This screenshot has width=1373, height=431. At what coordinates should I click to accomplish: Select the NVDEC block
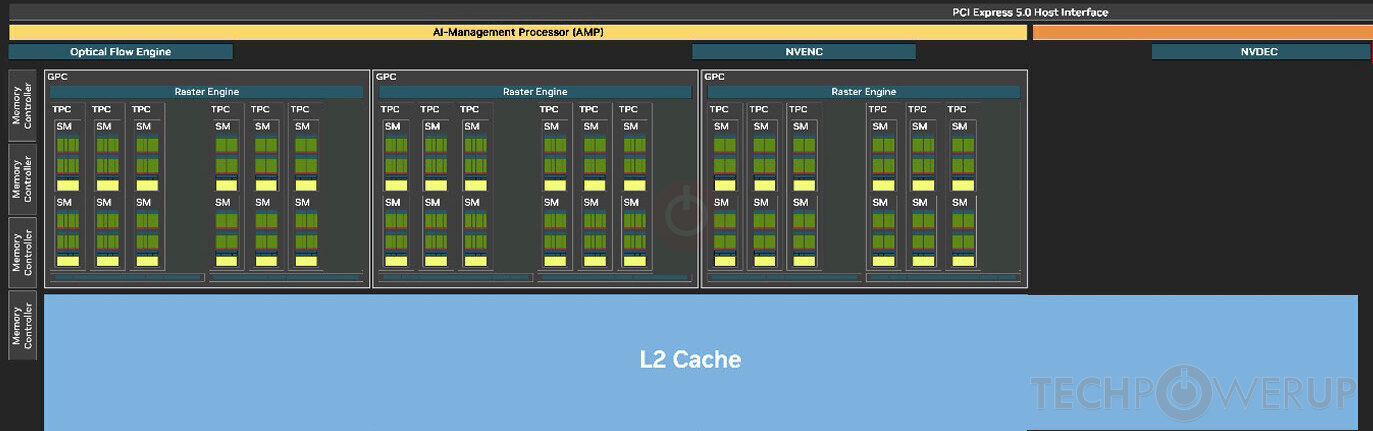click(x=1259, y=52)
